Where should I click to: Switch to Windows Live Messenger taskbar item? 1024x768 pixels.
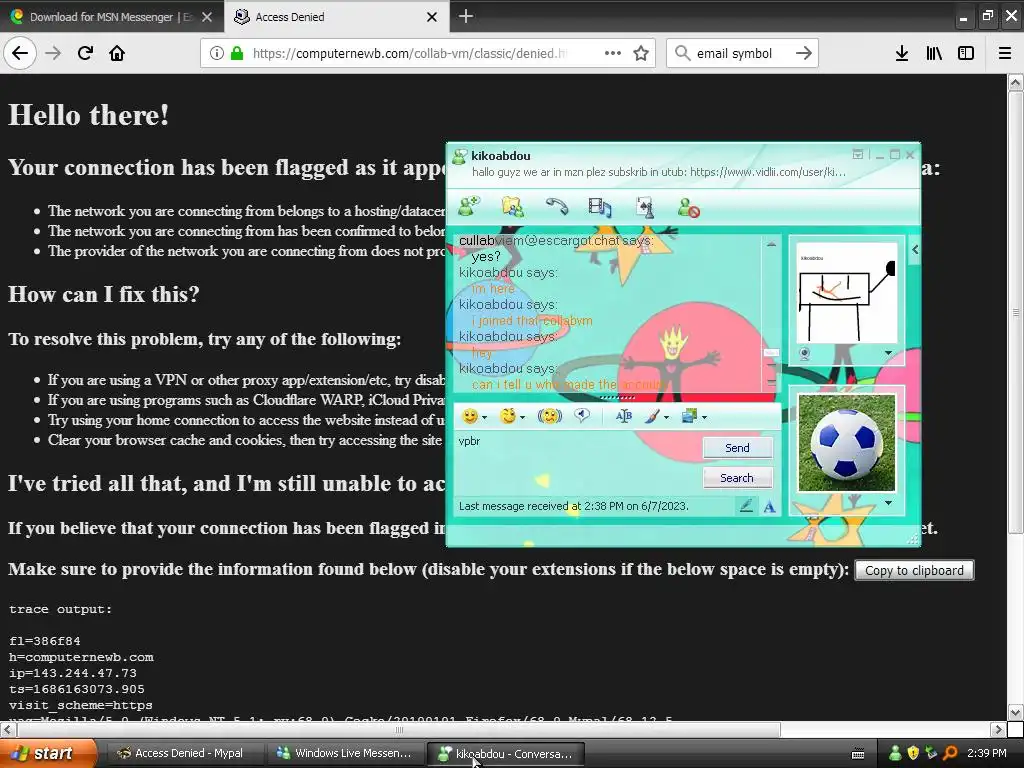click(x=345, y=753)
